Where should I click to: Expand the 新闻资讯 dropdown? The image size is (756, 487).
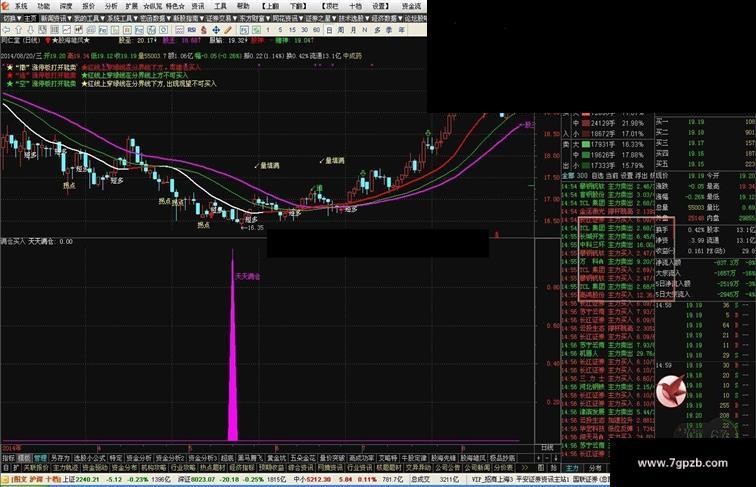click(57, 18)
